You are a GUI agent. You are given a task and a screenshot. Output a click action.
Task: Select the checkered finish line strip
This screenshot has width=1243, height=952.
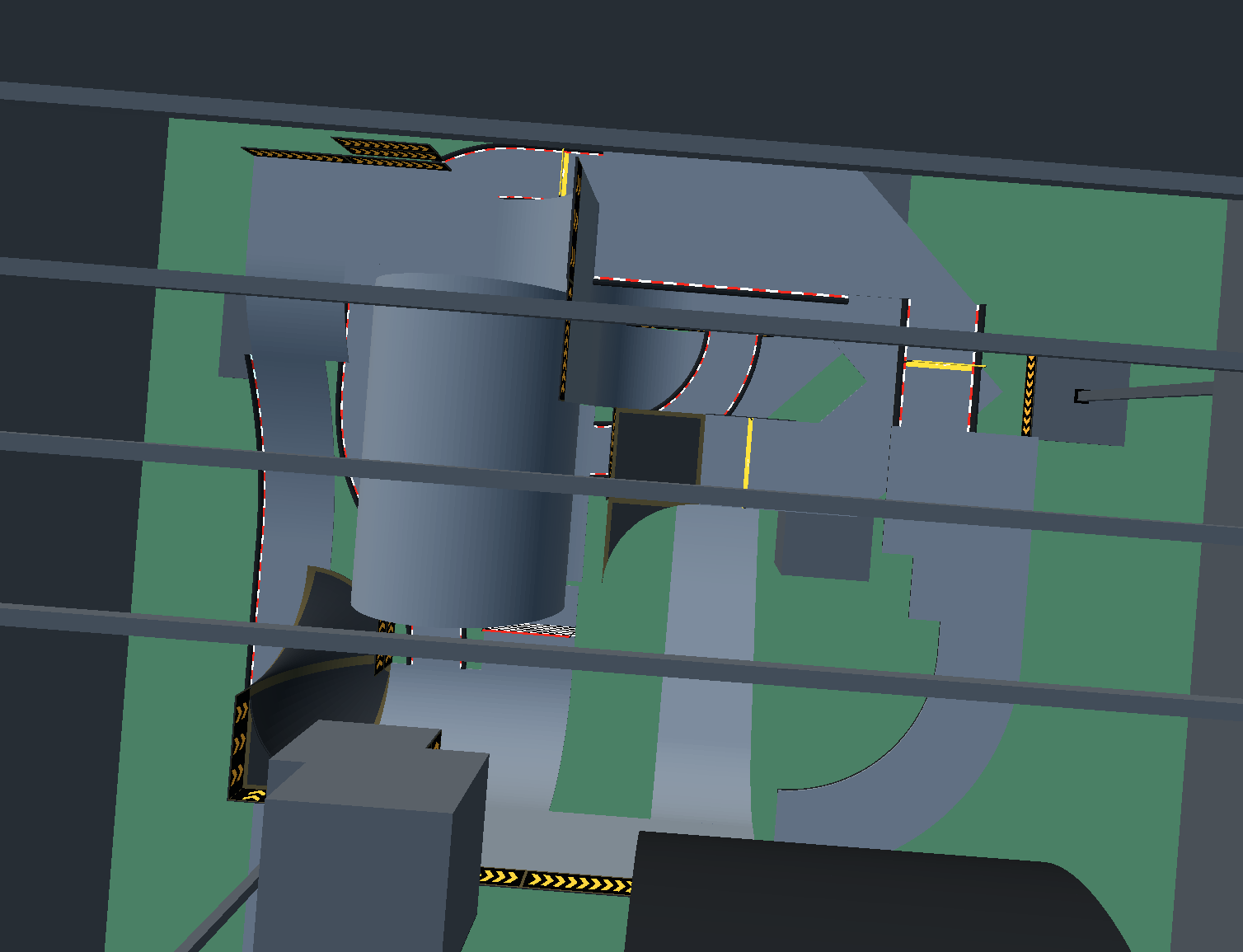point(528,629)
